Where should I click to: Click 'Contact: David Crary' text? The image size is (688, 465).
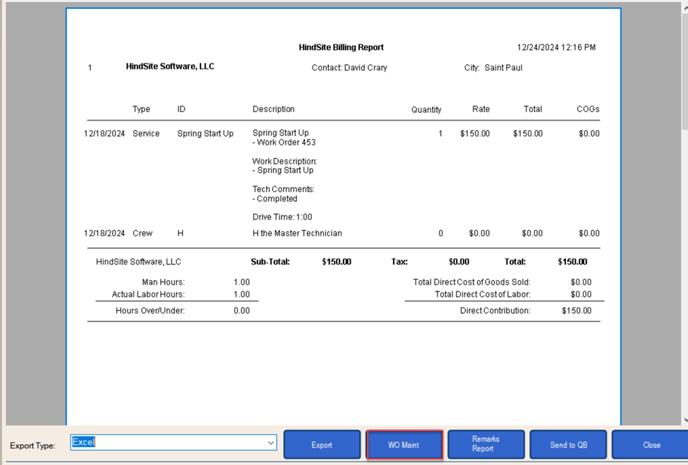349,68
